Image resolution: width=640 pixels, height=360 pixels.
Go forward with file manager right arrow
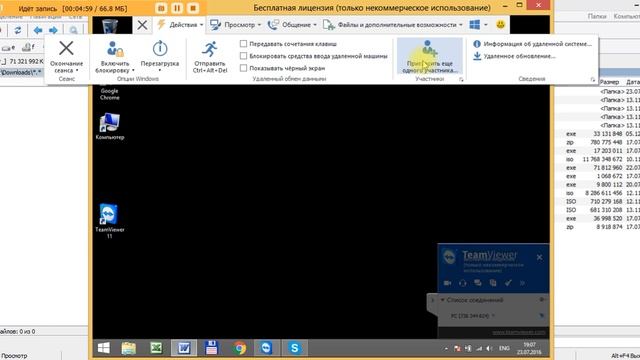(53, 30)
